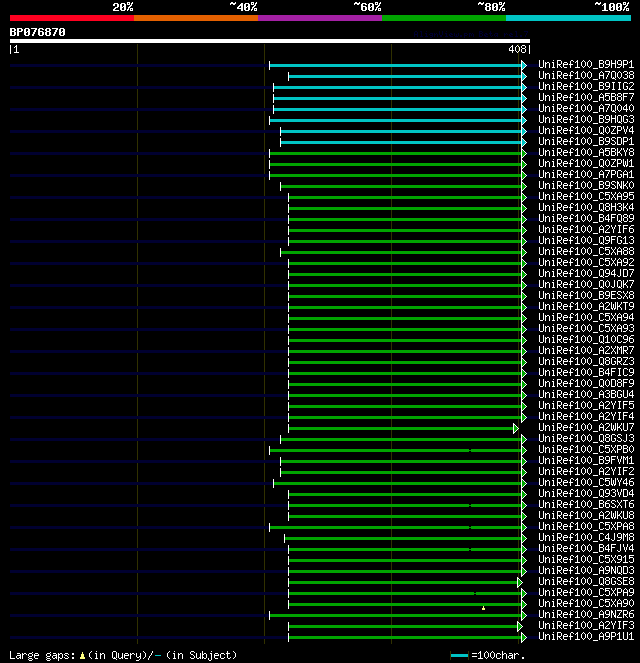Select the UniRef100_C5XPB0 label
640x663 pixels.
(586, 449)
